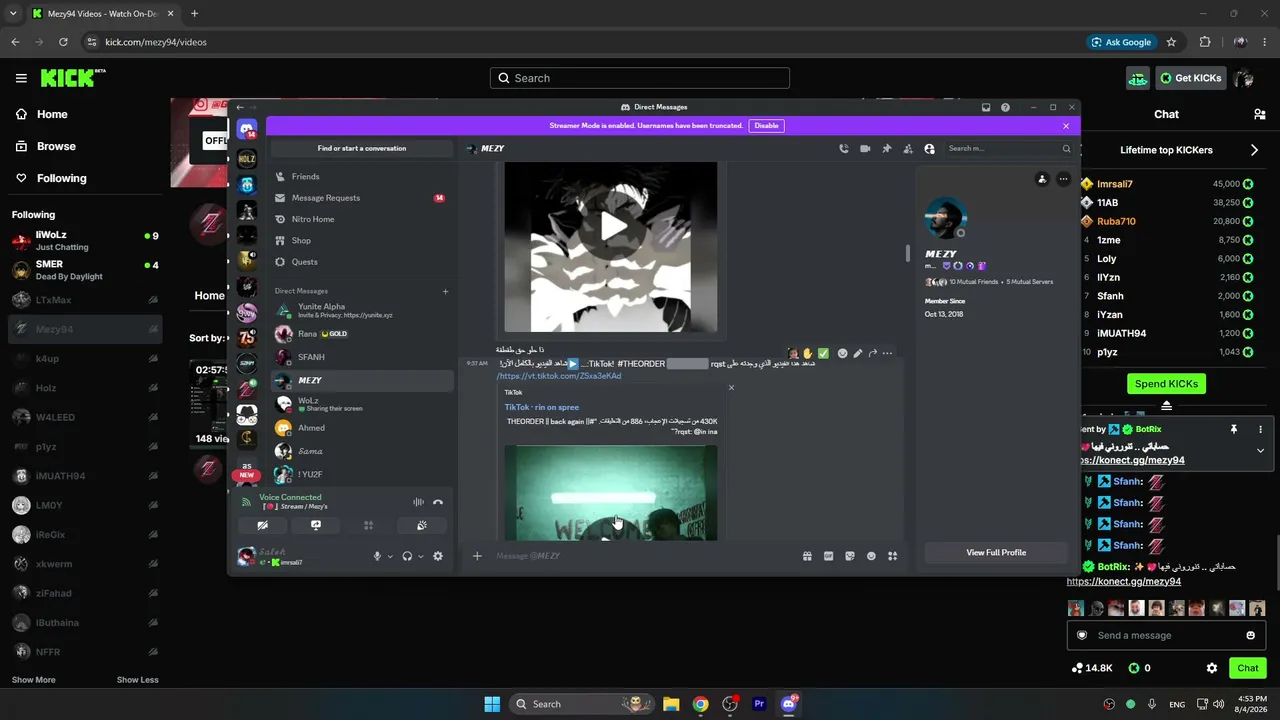Edit the message with pencil icon
Viewport: 1280px width, 720px height.
857,353
